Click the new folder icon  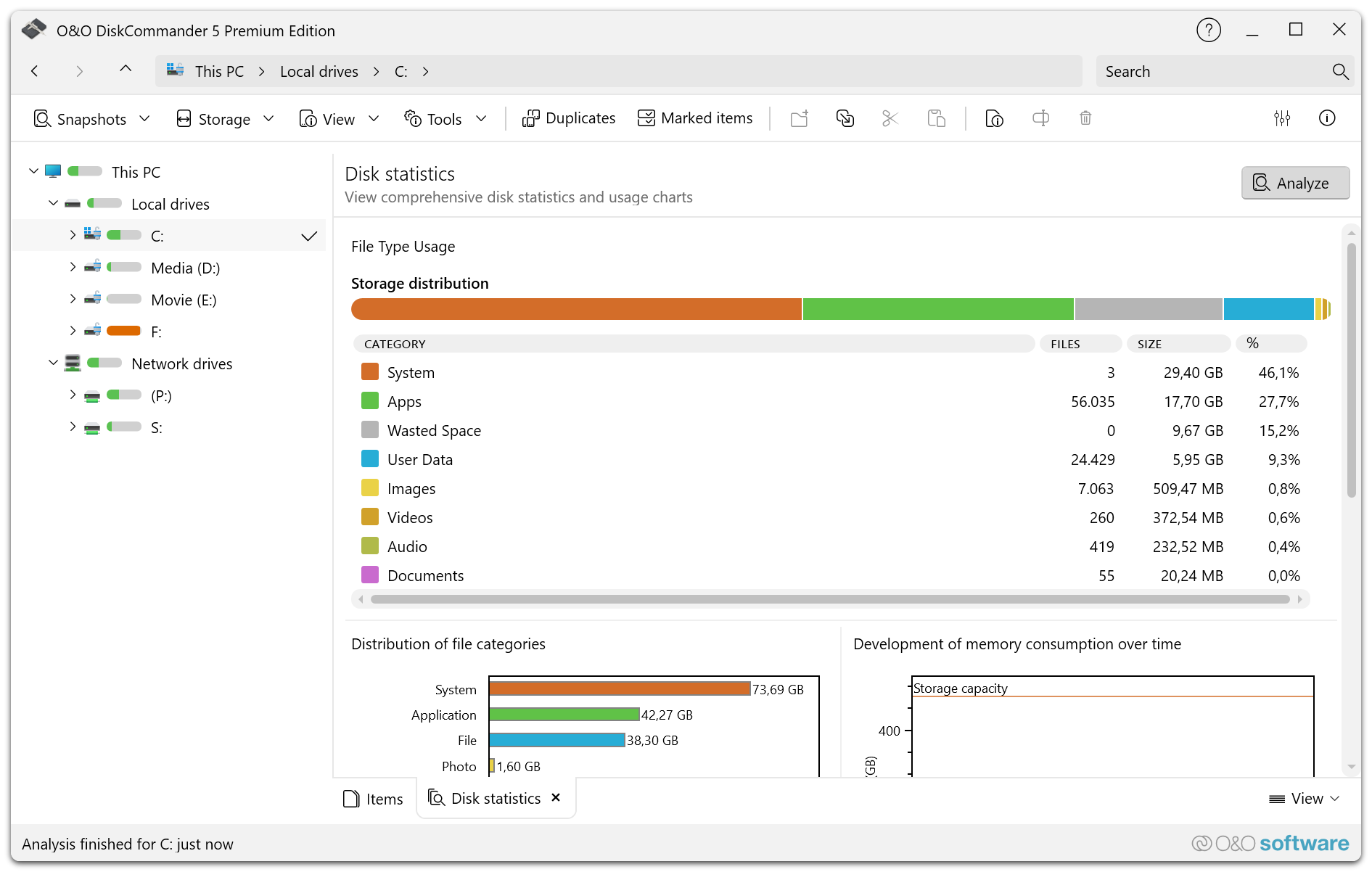(799, 118)
